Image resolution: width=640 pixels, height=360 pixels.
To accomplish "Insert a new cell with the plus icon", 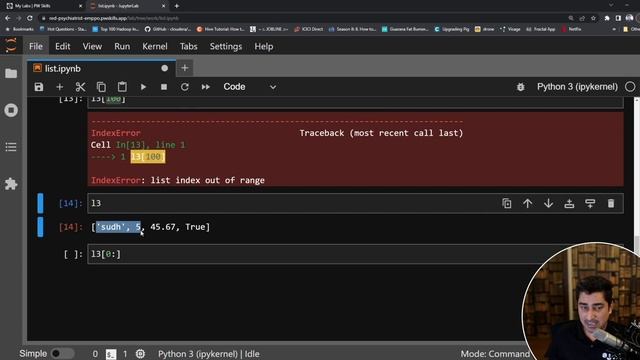I will (60, 87).
